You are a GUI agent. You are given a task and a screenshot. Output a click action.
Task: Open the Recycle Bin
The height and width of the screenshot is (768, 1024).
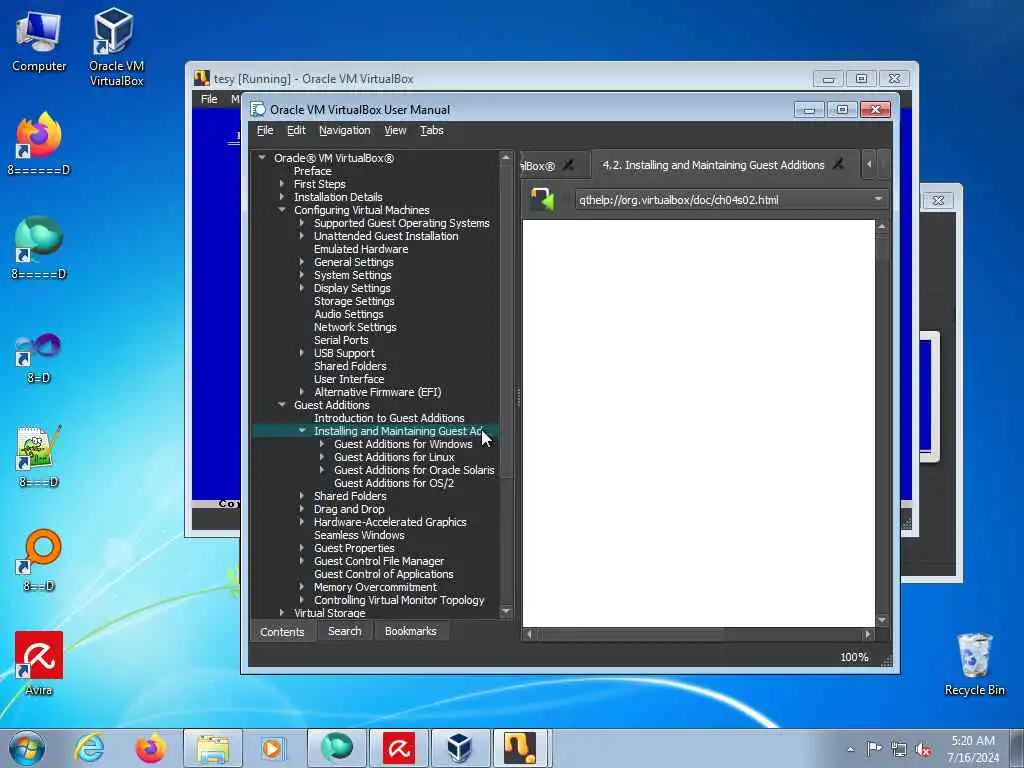point(974,664)
